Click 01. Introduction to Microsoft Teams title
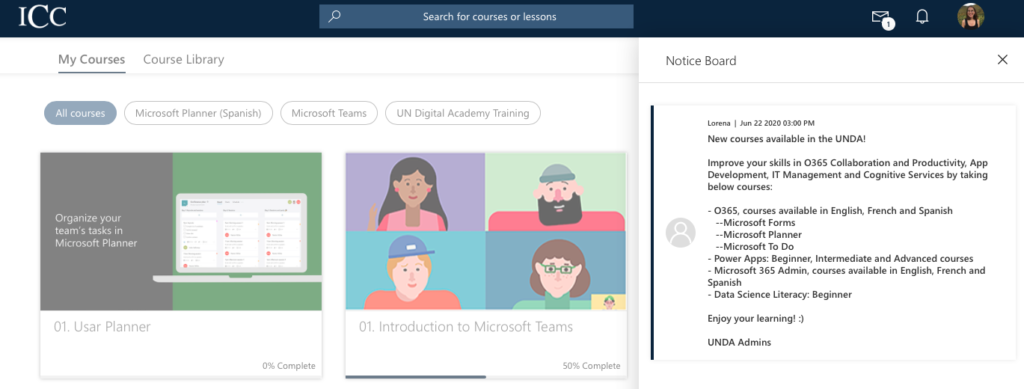 click(466, 327)
